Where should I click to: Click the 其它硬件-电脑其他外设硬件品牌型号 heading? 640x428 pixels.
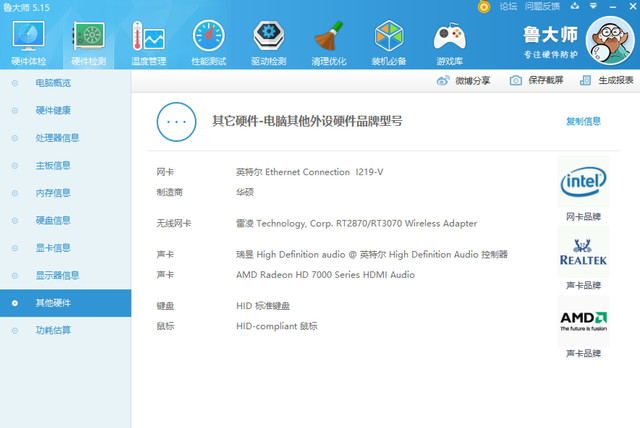click(307, 121)
